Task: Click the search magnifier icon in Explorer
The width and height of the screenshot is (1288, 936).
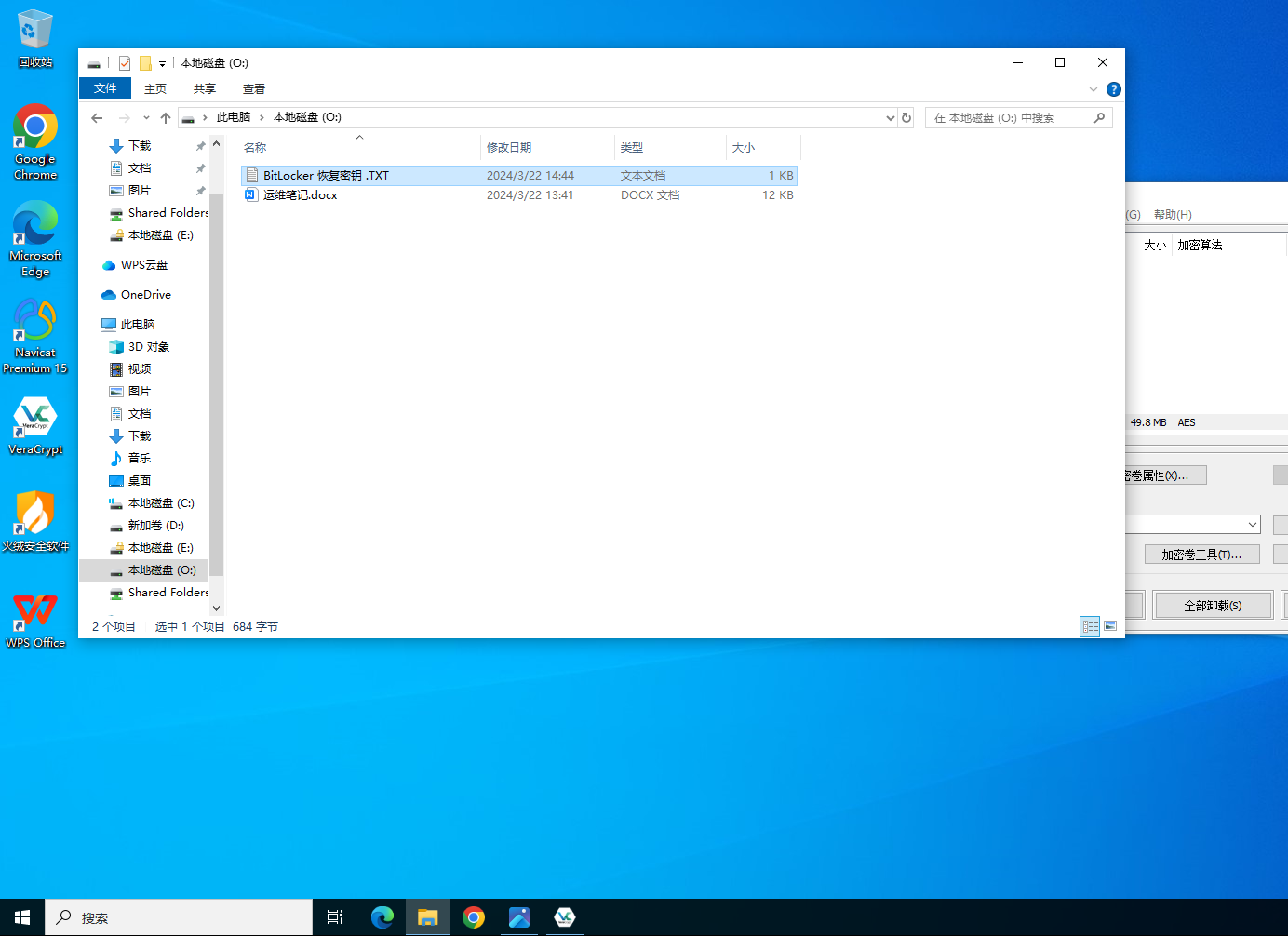Action: coord(1099,117)
